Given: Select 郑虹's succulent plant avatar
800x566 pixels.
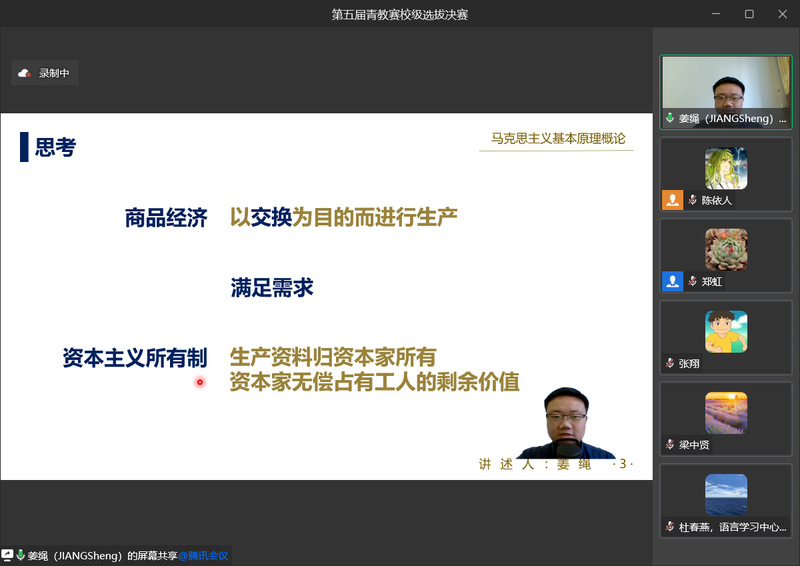Looking at the screenshot, I should coord(725,250).
